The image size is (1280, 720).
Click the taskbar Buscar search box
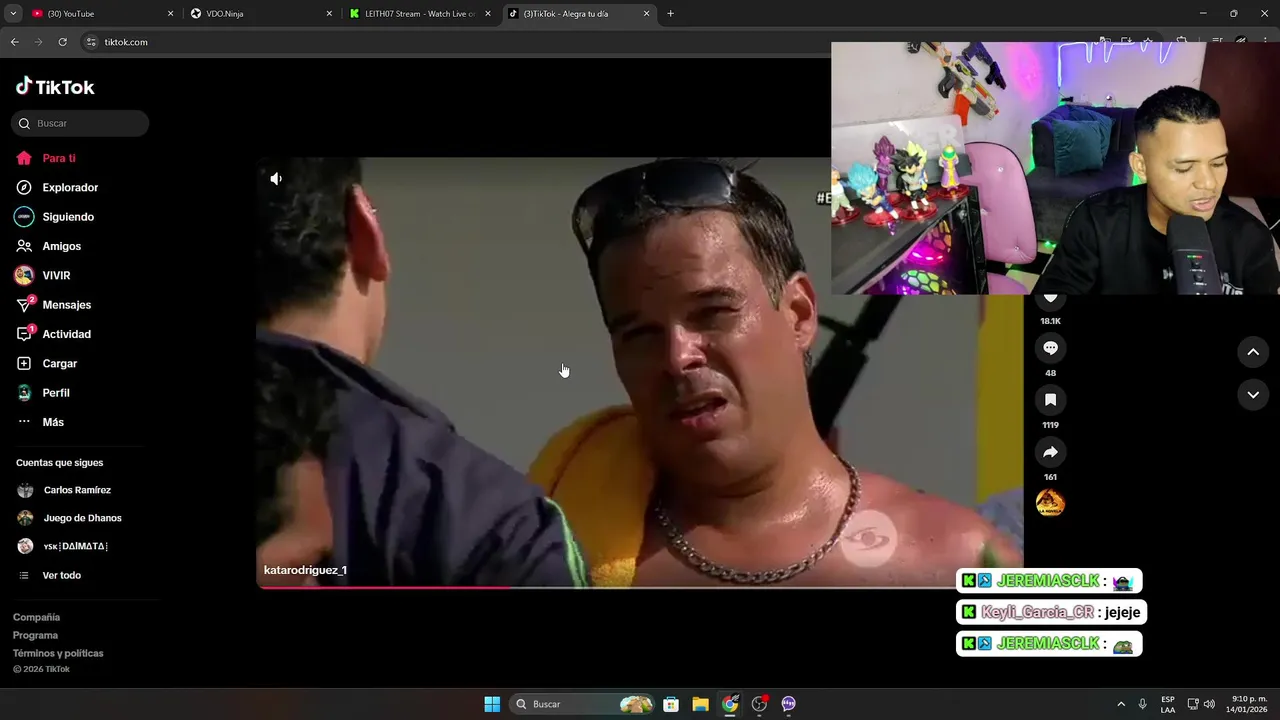point(582,704)
